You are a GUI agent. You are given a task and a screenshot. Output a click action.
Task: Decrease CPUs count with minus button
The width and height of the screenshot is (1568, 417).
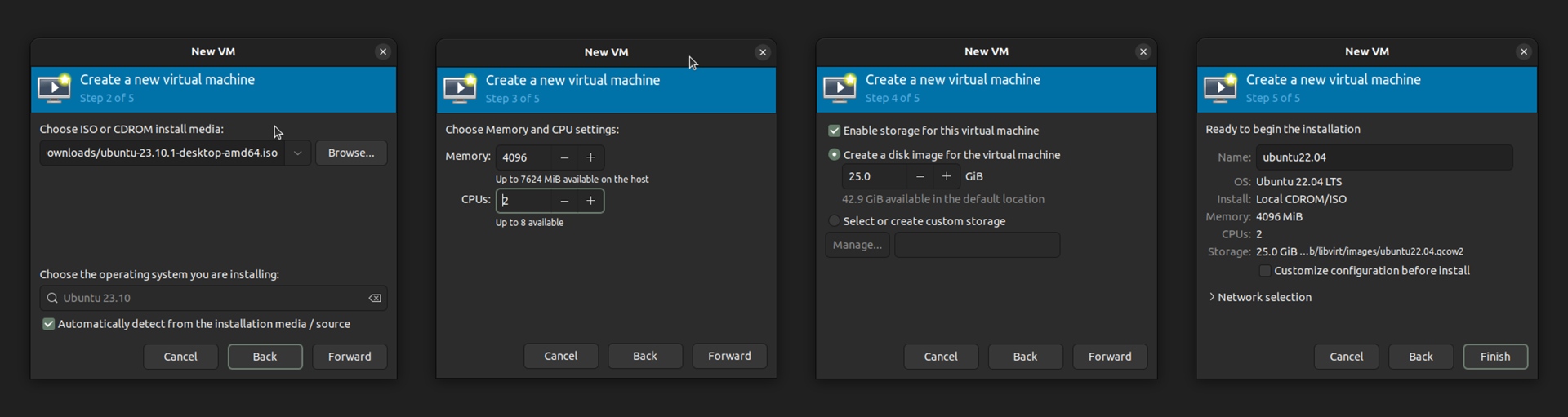pos(564,201)
